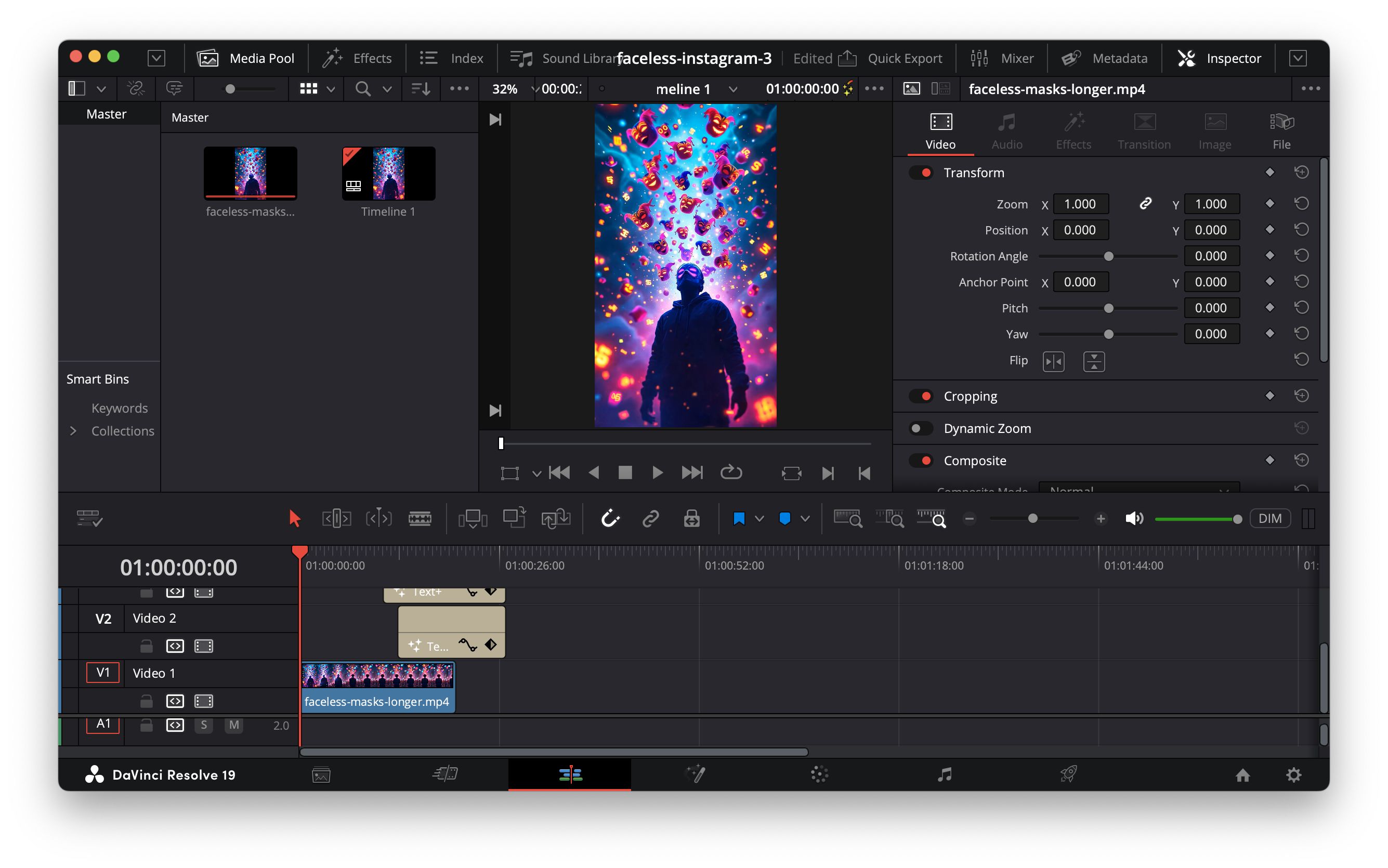Image resolution: width=1388 pixels, height=868 pixels.
Task: Select the Blade Edit Mode tool
Action: [x=420, y=518]
